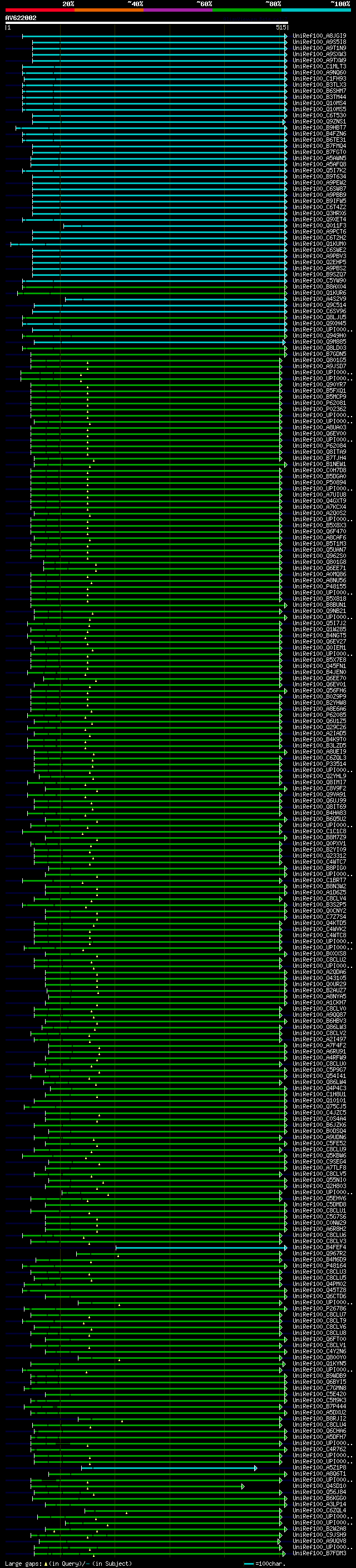356x1568 pixels.
Task: Open hit UniRef100_Q10MS4
Action: pyautogui.click(x=319, y=103)
